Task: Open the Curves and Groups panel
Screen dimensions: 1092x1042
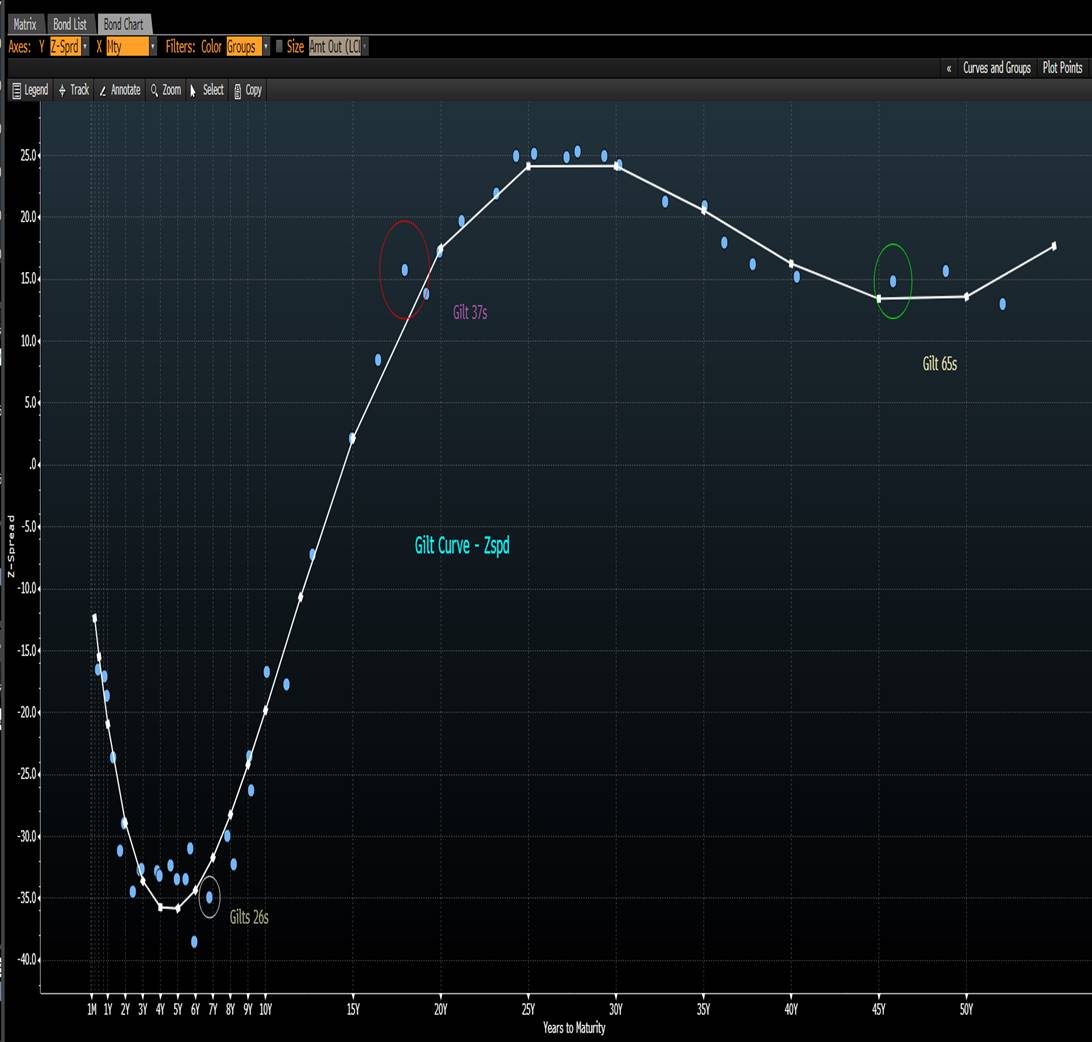Action: click(x=996, y=68)
